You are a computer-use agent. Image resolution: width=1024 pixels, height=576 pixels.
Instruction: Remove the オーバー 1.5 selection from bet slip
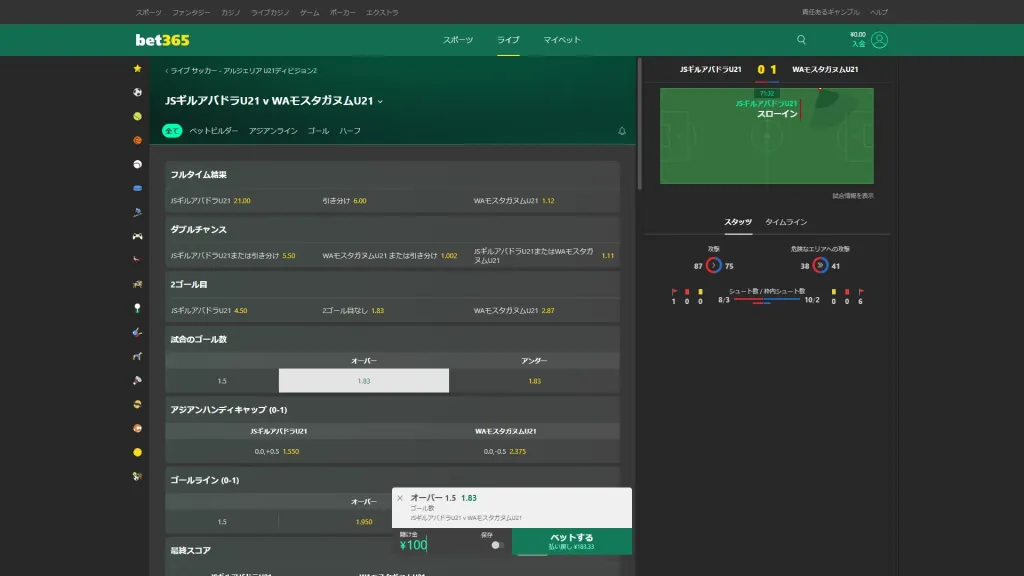(x=400, y=497)
